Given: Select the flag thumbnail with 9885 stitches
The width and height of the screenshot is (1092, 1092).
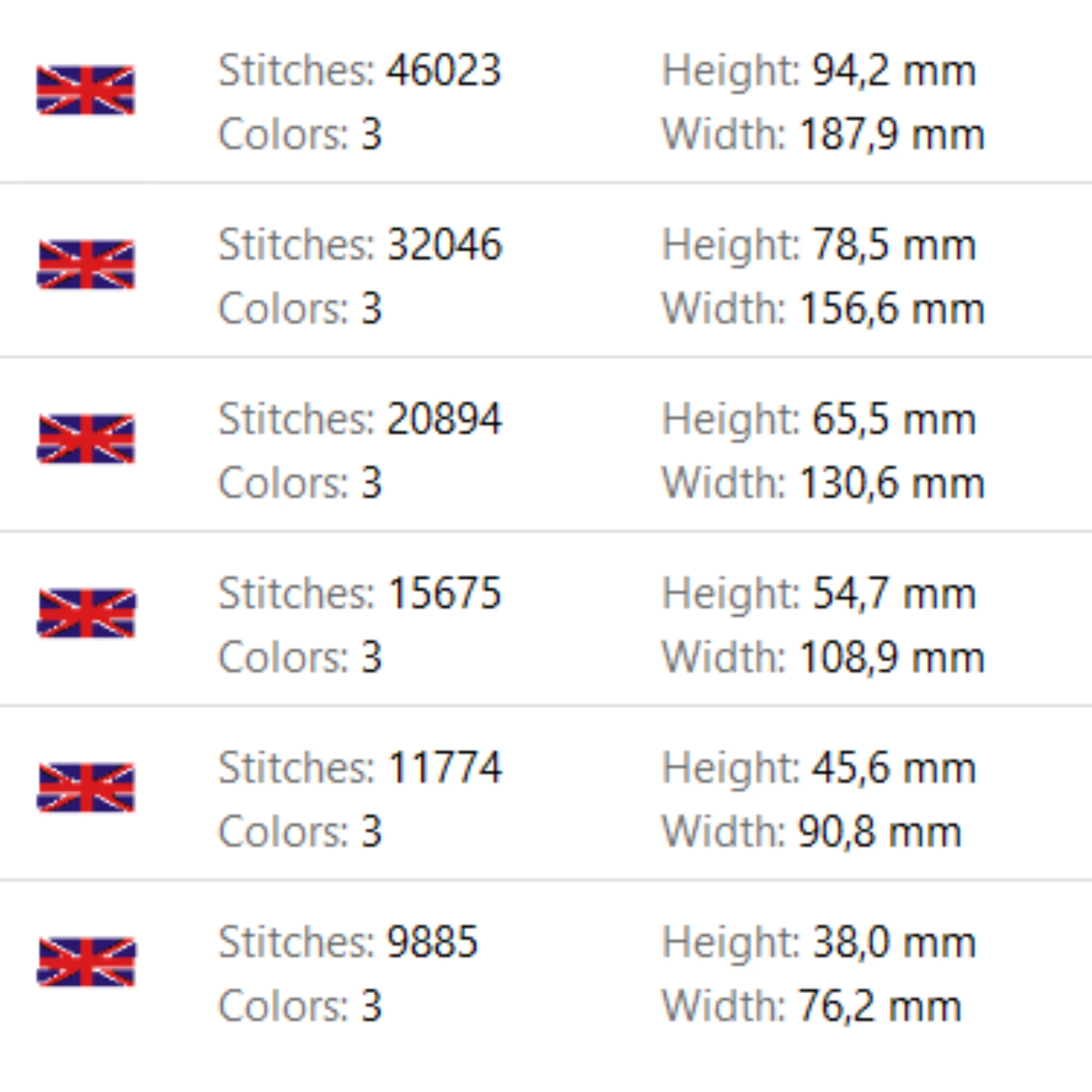Looking at the screenshot, I should (x=86, y=962).
